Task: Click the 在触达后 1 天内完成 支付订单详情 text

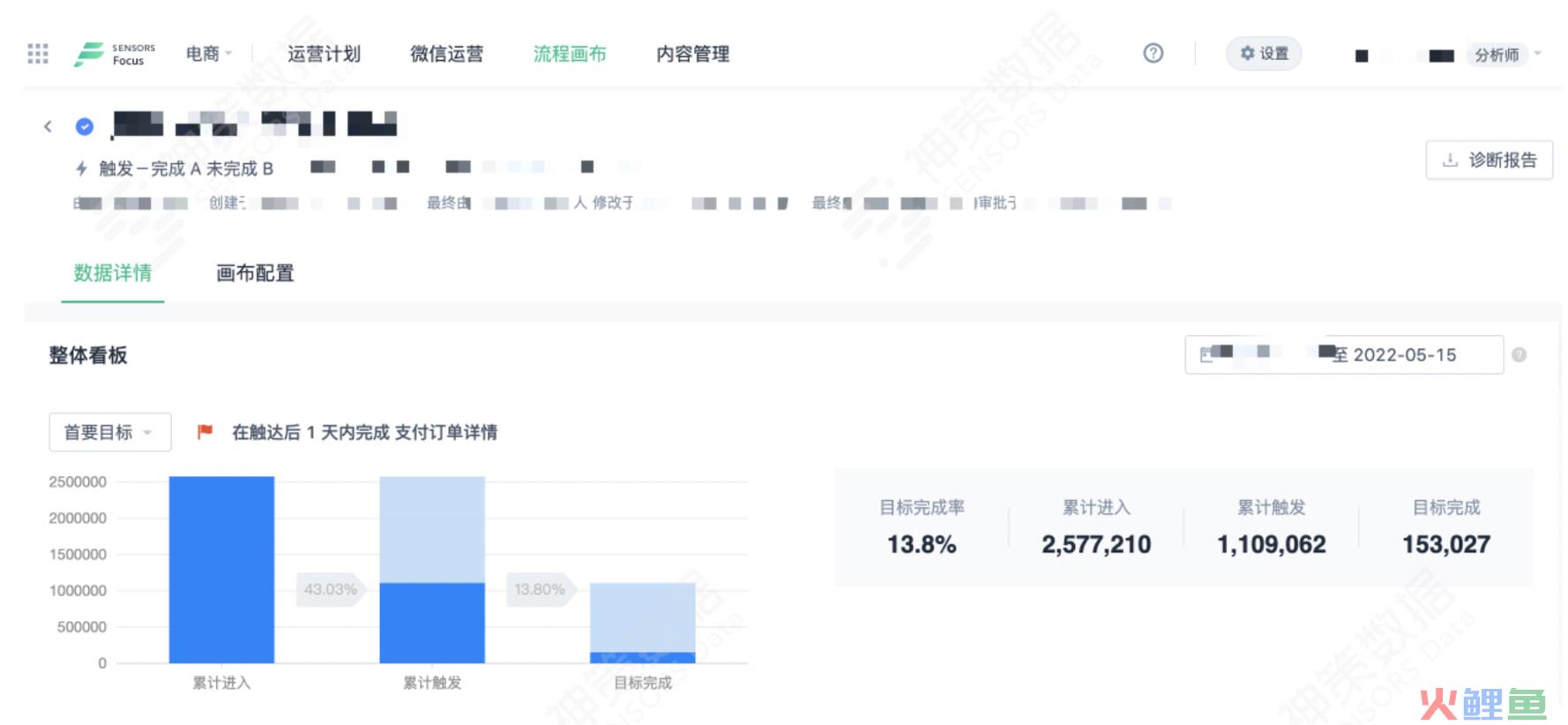Action: click(x=364, y=432)
